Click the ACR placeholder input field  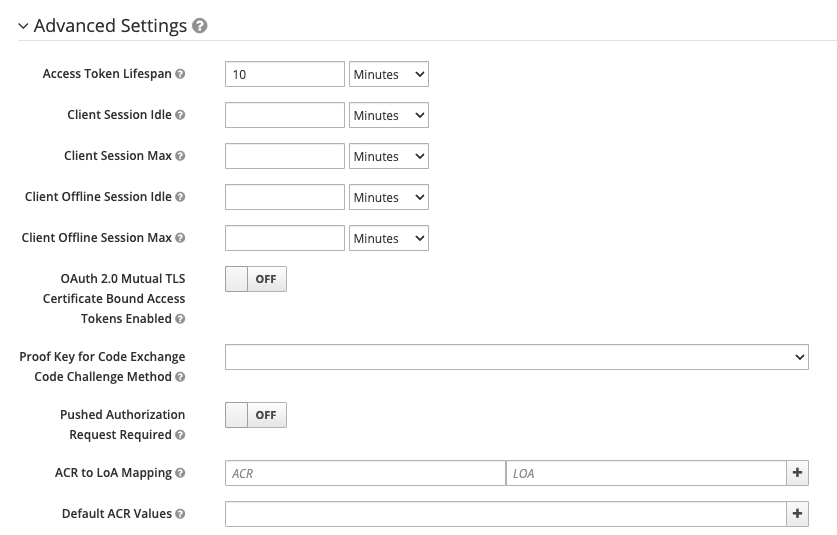click(366, 473)
